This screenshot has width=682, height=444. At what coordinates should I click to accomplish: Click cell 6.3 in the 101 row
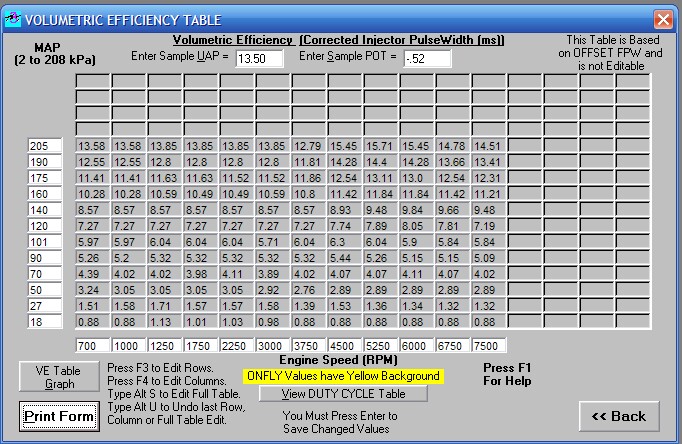(345, 242)
